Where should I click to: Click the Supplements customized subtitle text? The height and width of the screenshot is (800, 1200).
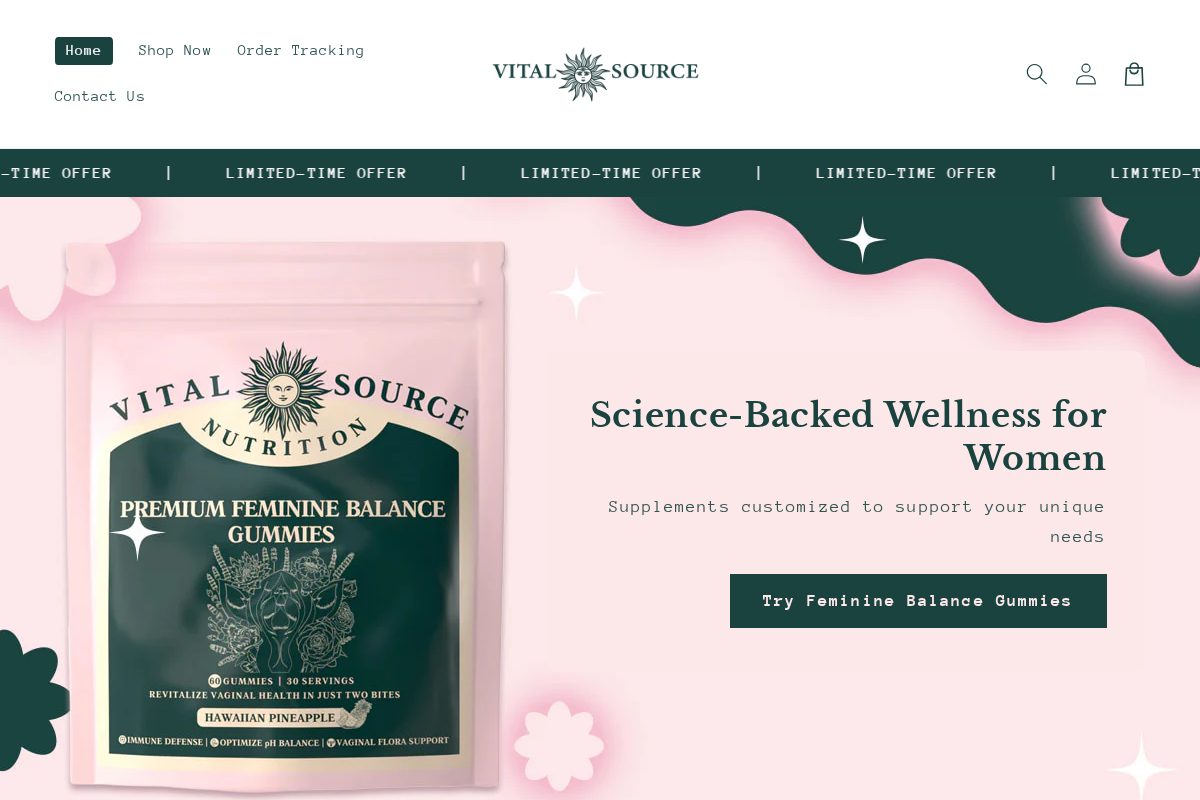pos(856,521)
